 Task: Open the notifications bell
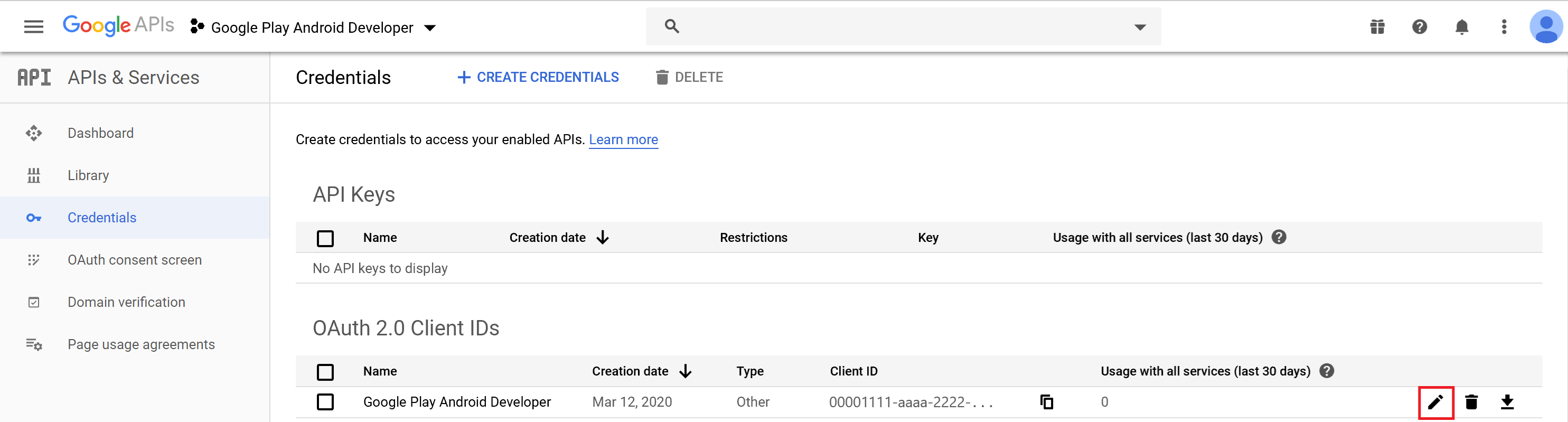(x=1461, y=27)
